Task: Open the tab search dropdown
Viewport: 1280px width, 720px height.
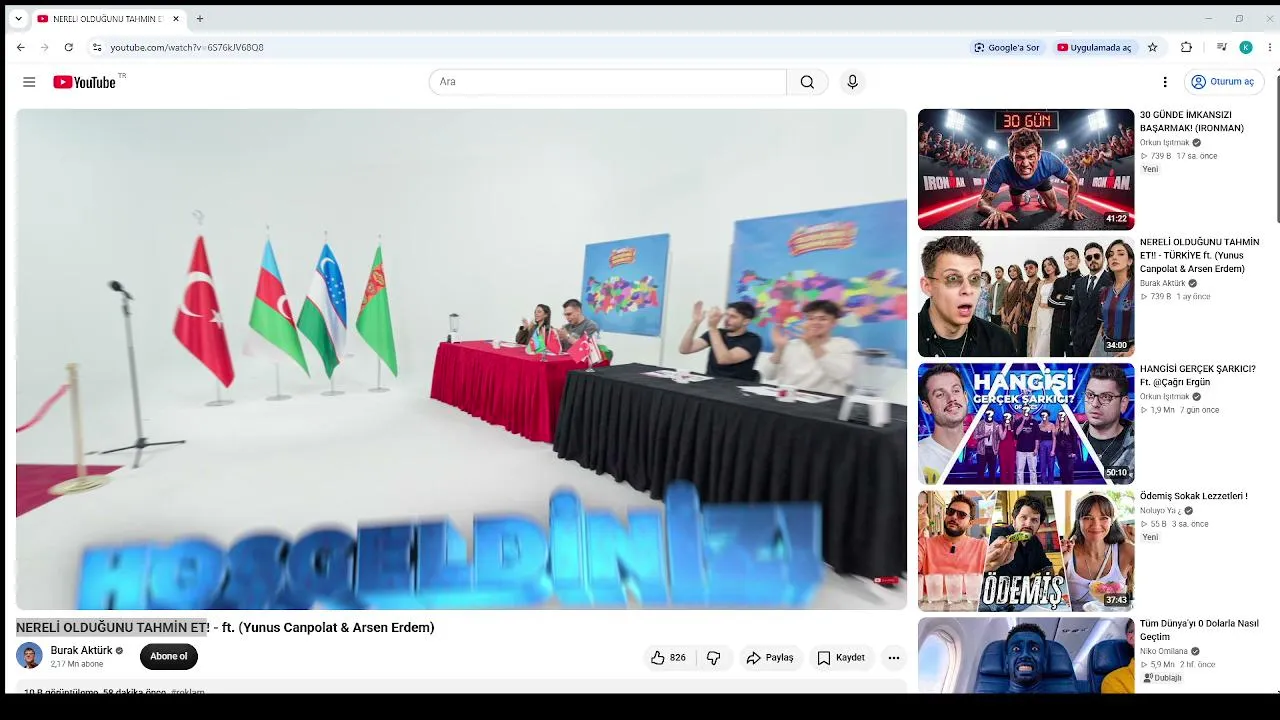Action: coord(18,19)
